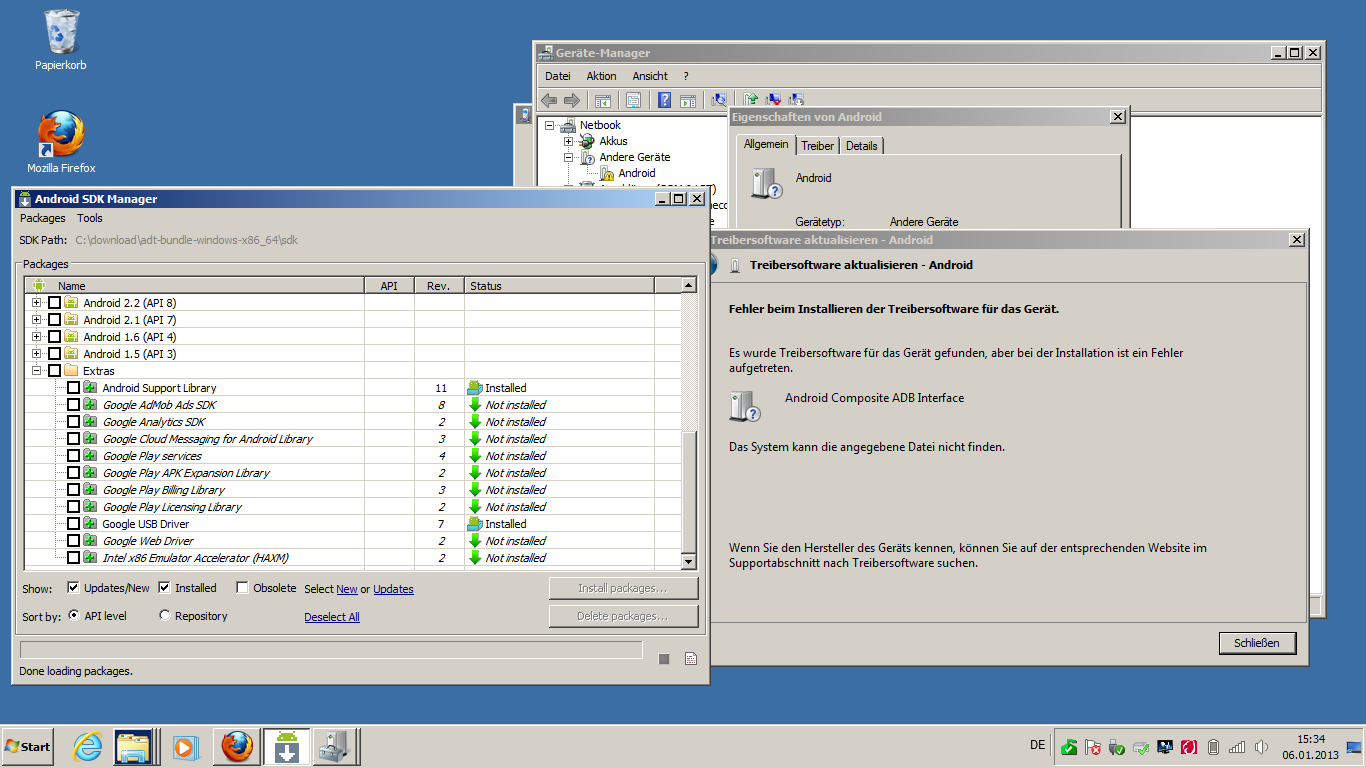Viewport: 1366px width, 768px height.
Task: Click the Forward arrow in Geräte-Manager toolbar
Action: coord(572,100)
